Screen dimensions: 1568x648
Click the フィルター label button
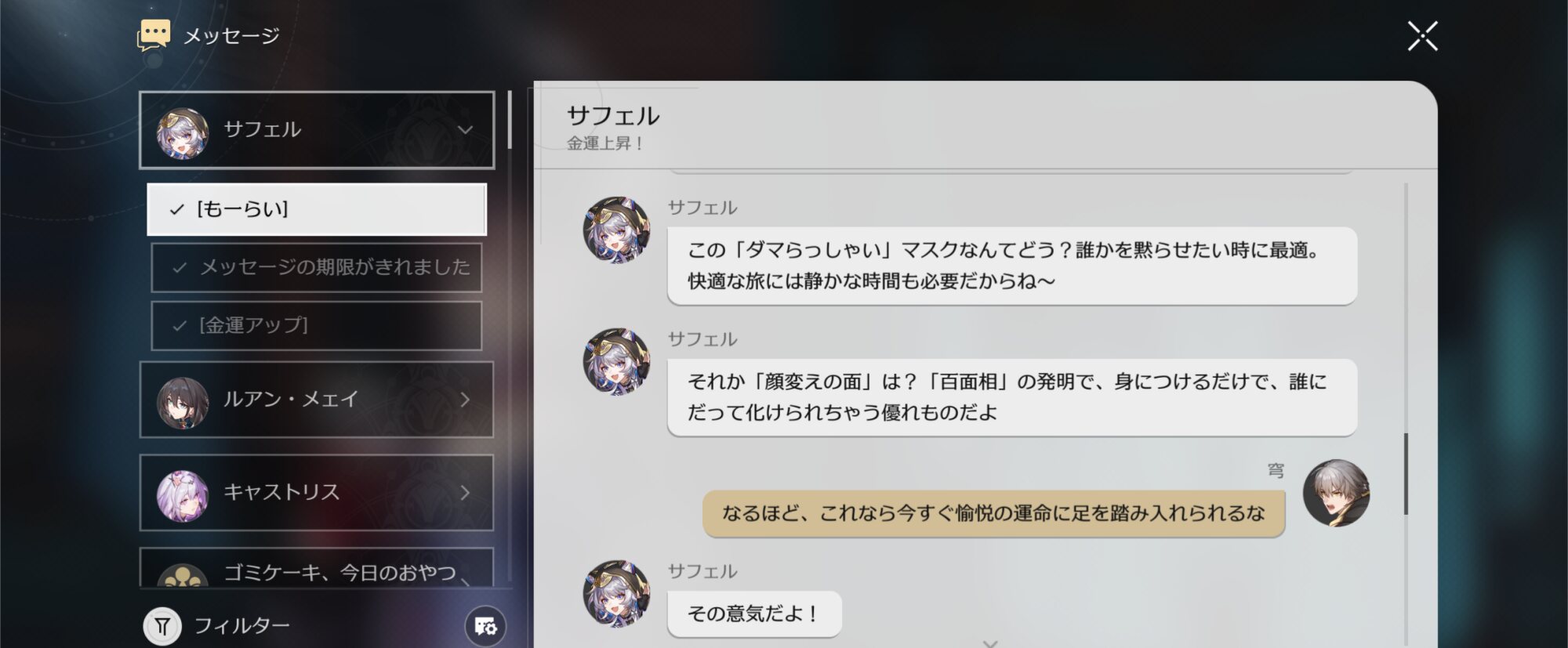pos(241,625)
